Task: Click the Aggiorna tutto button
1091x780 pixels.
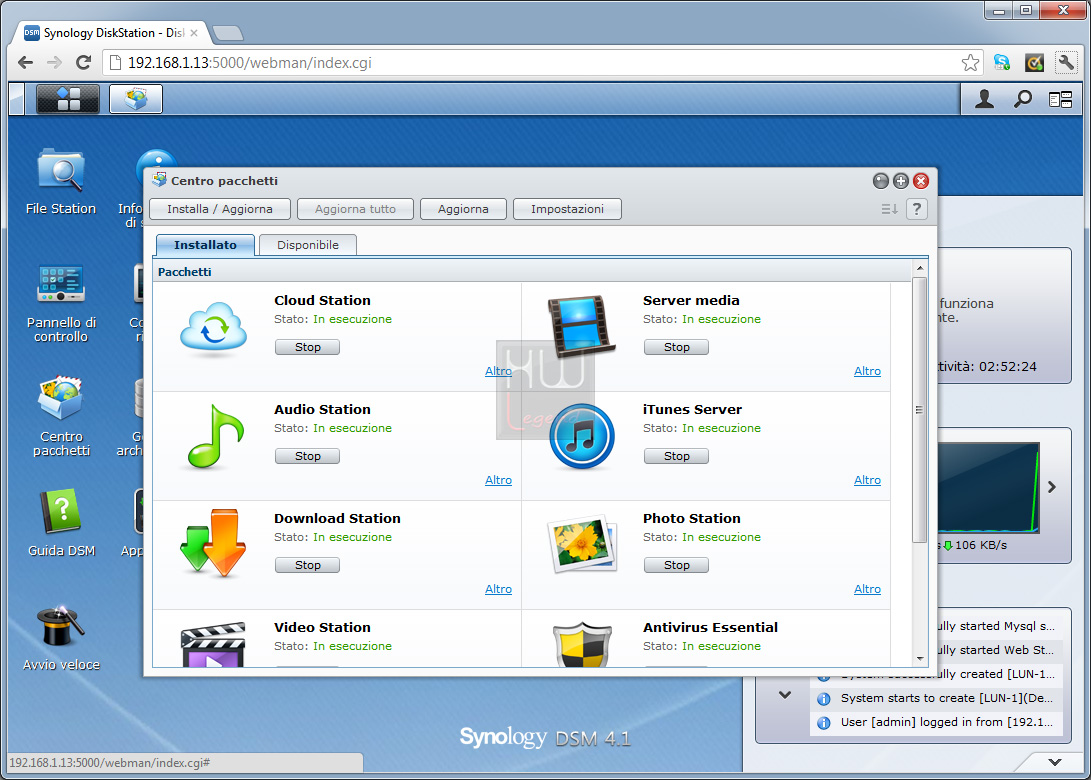Action: (x=355, y=209)
